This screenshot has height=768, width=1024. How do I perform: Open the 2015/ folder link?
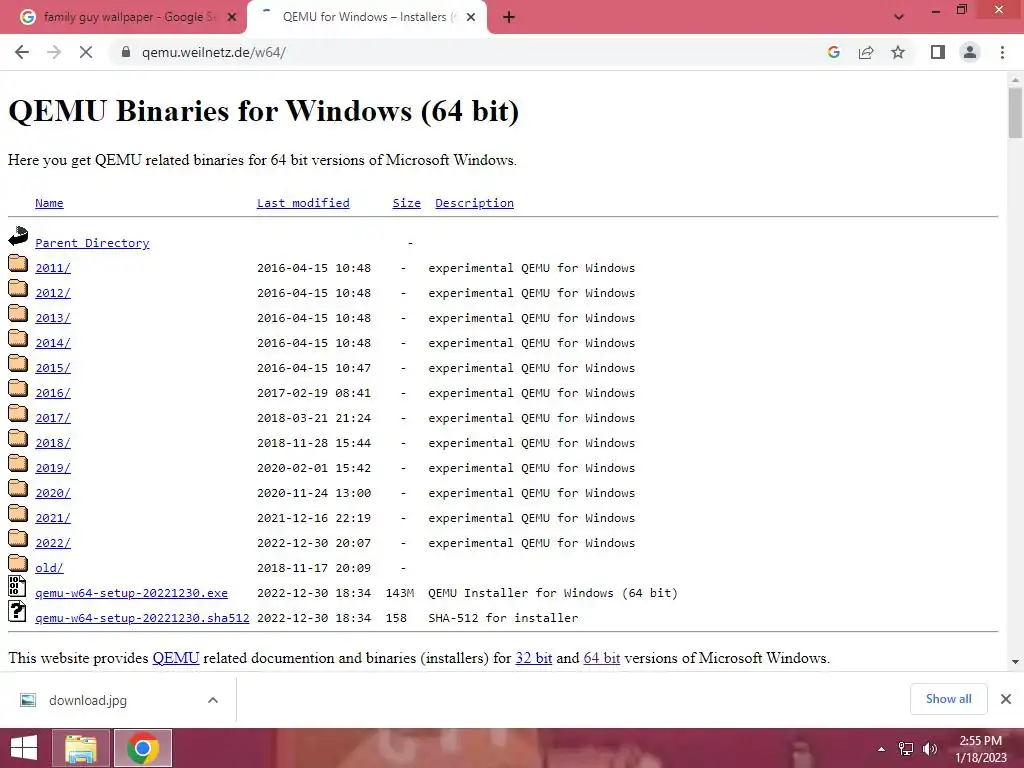53,368
